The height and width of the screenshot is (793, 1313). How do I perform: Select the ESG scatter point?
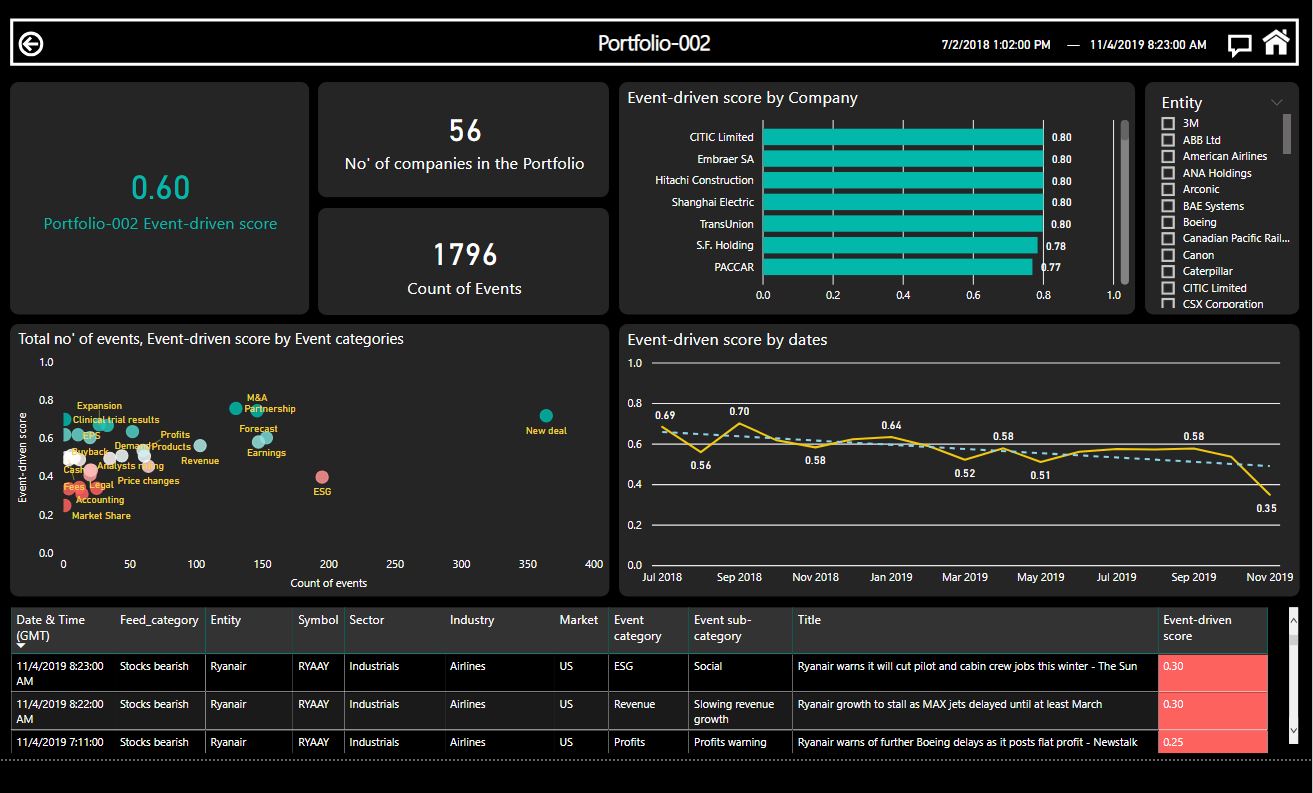(x=322, y=478)
